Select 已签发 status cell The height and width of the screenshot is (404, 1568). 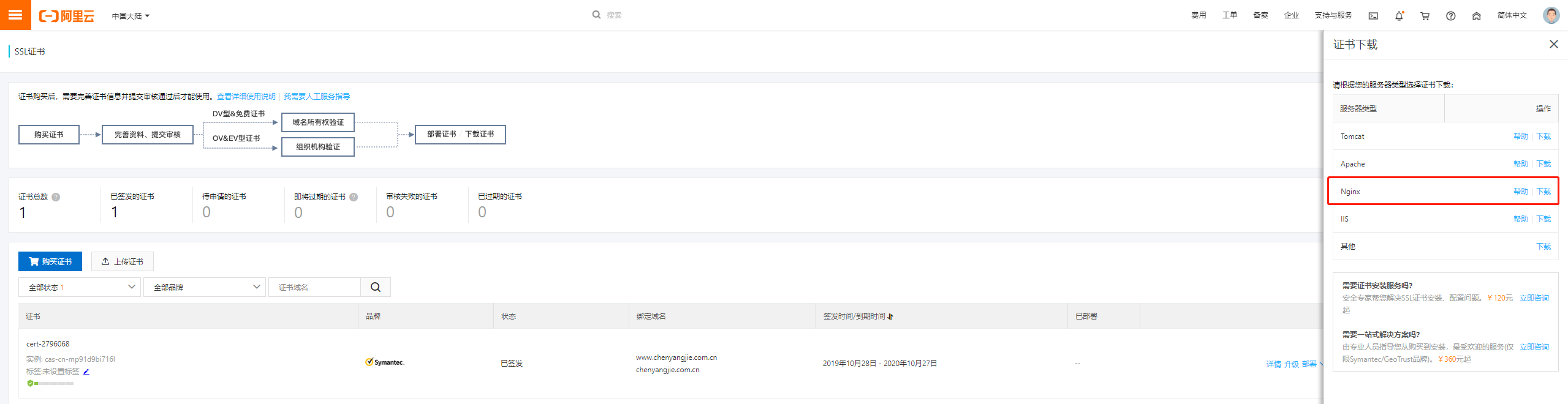(x=512, y=364)
